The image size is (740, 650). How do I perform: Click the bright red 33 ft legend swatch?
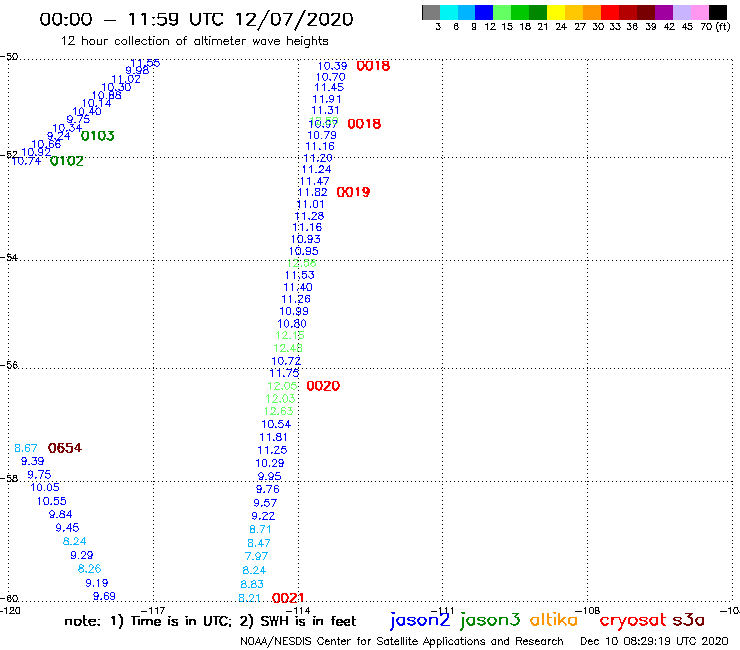coord(610,12)
